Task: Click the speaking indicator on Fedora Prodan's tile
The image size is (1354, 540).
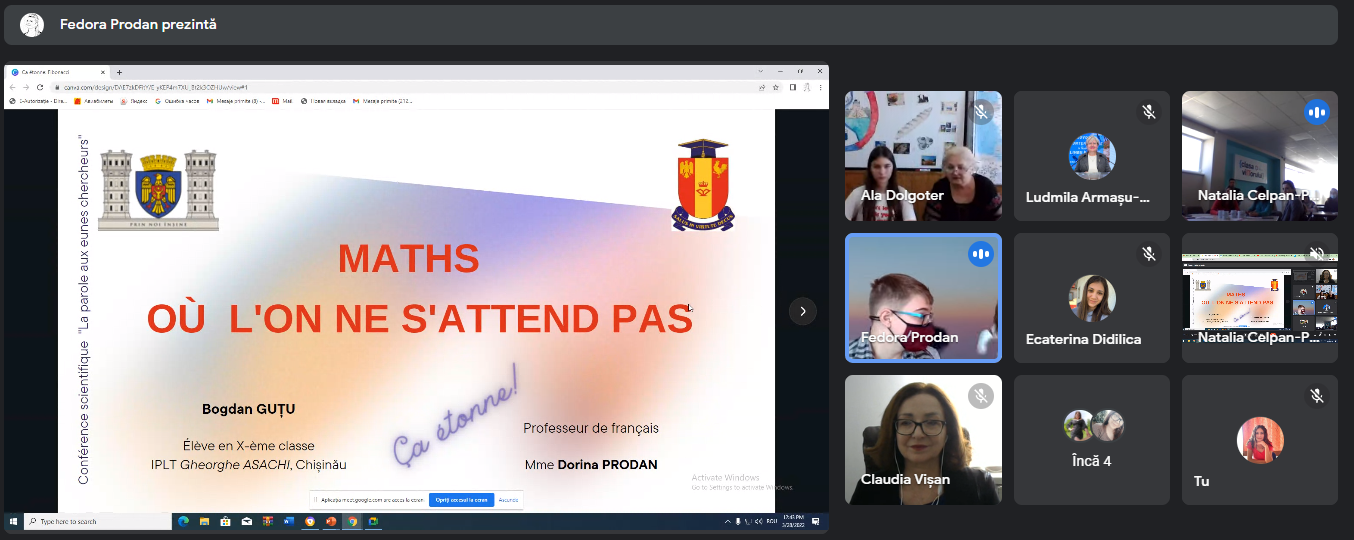Action: 981,254
